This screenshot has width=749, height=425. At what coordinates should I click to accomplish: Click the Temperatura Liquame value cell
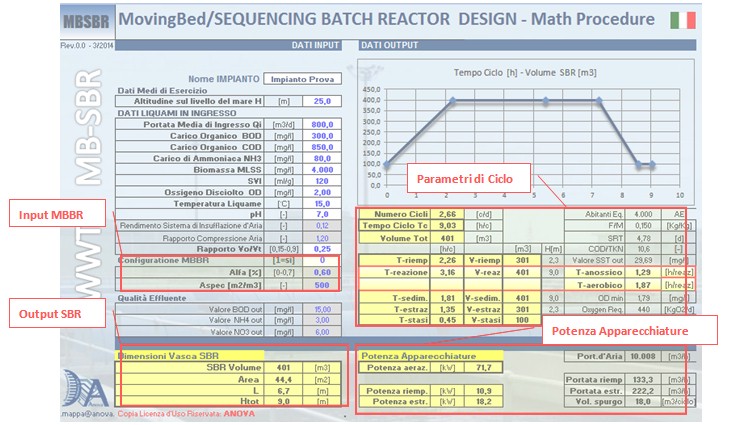pos(322,203)
